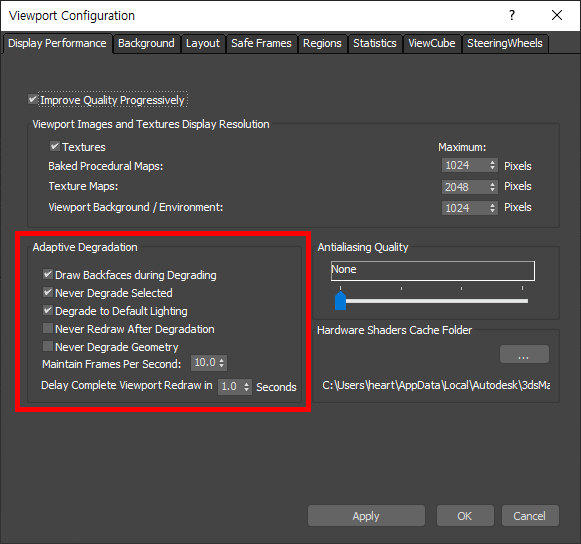This screenshot has height=544, width=581.
Task: Adjust Viewport Background / Environment spinner arrows
Action: coord(492,208)
